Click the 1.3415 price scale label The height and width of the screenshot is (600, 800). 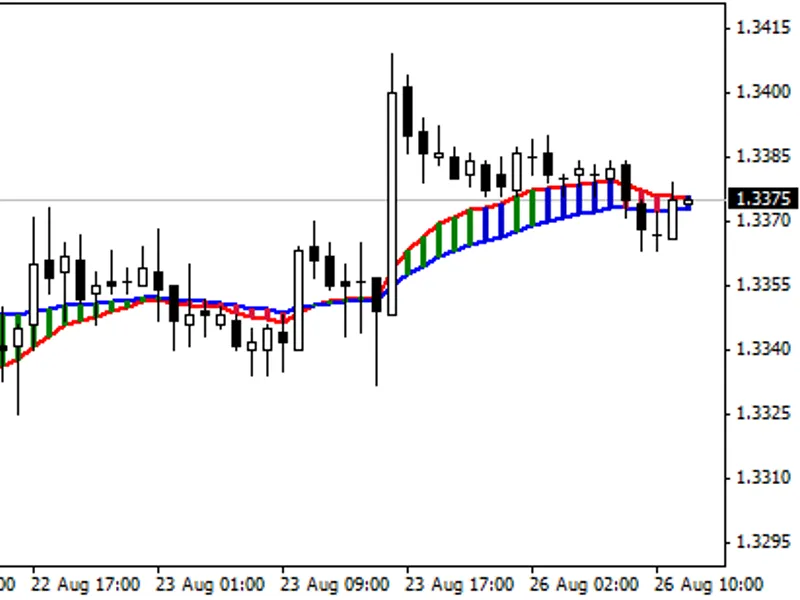point(764,27)
